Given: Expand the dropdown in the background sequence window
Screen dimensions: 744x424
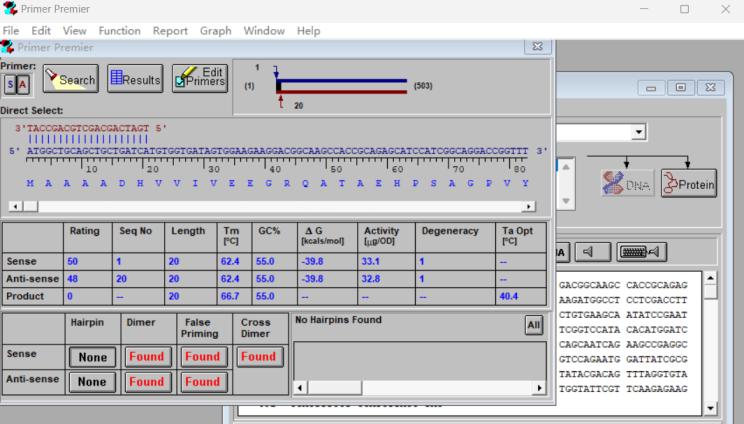Looking at the screenshot, I should (x=638, y=132).
